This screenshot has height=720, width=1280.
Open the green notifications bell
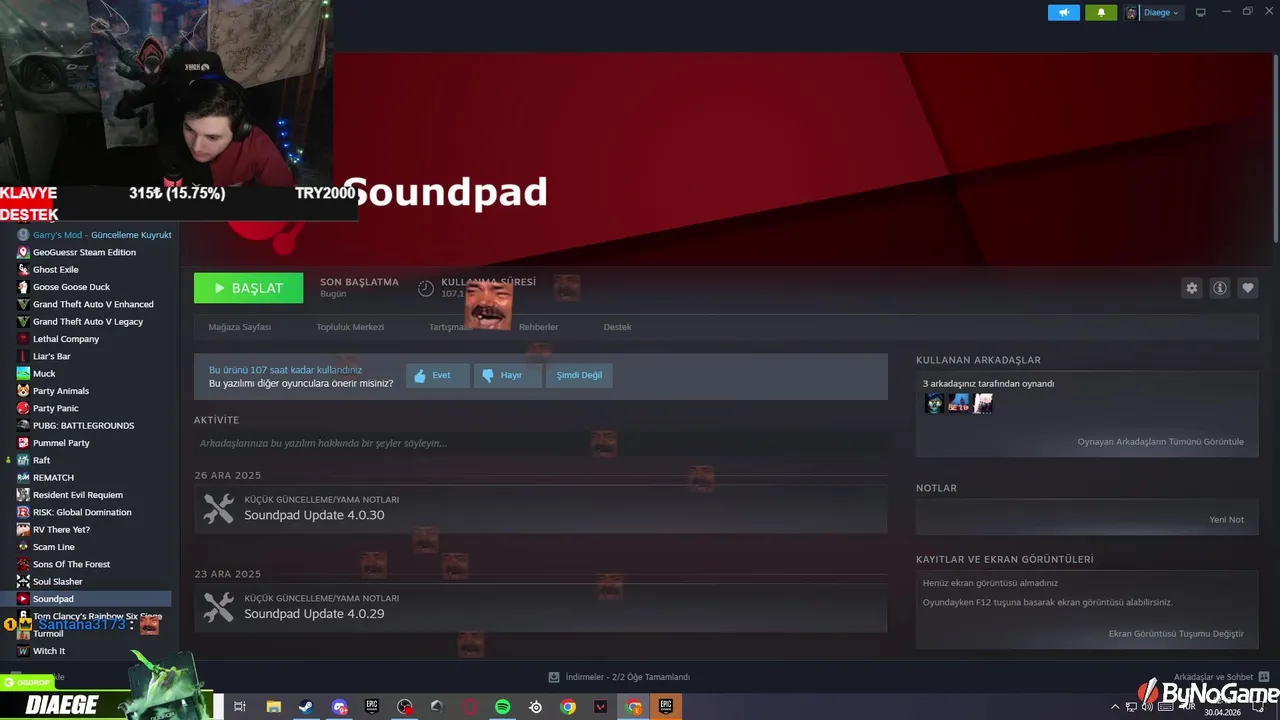pos(1101,13)
